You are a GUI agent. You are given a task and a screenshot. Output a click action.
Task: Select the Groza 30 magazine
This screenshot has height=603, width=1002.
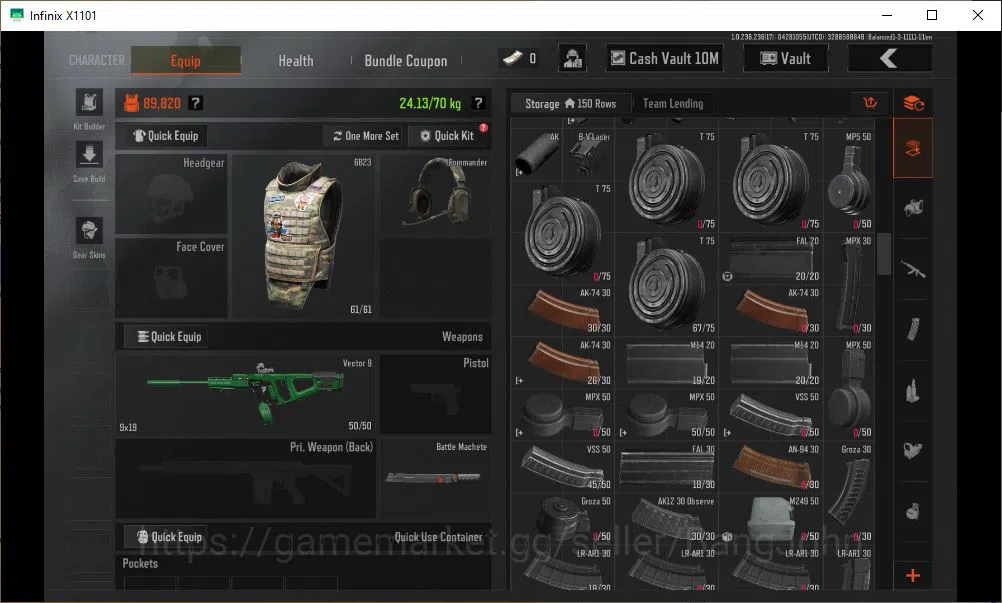(x=849, y=492)
